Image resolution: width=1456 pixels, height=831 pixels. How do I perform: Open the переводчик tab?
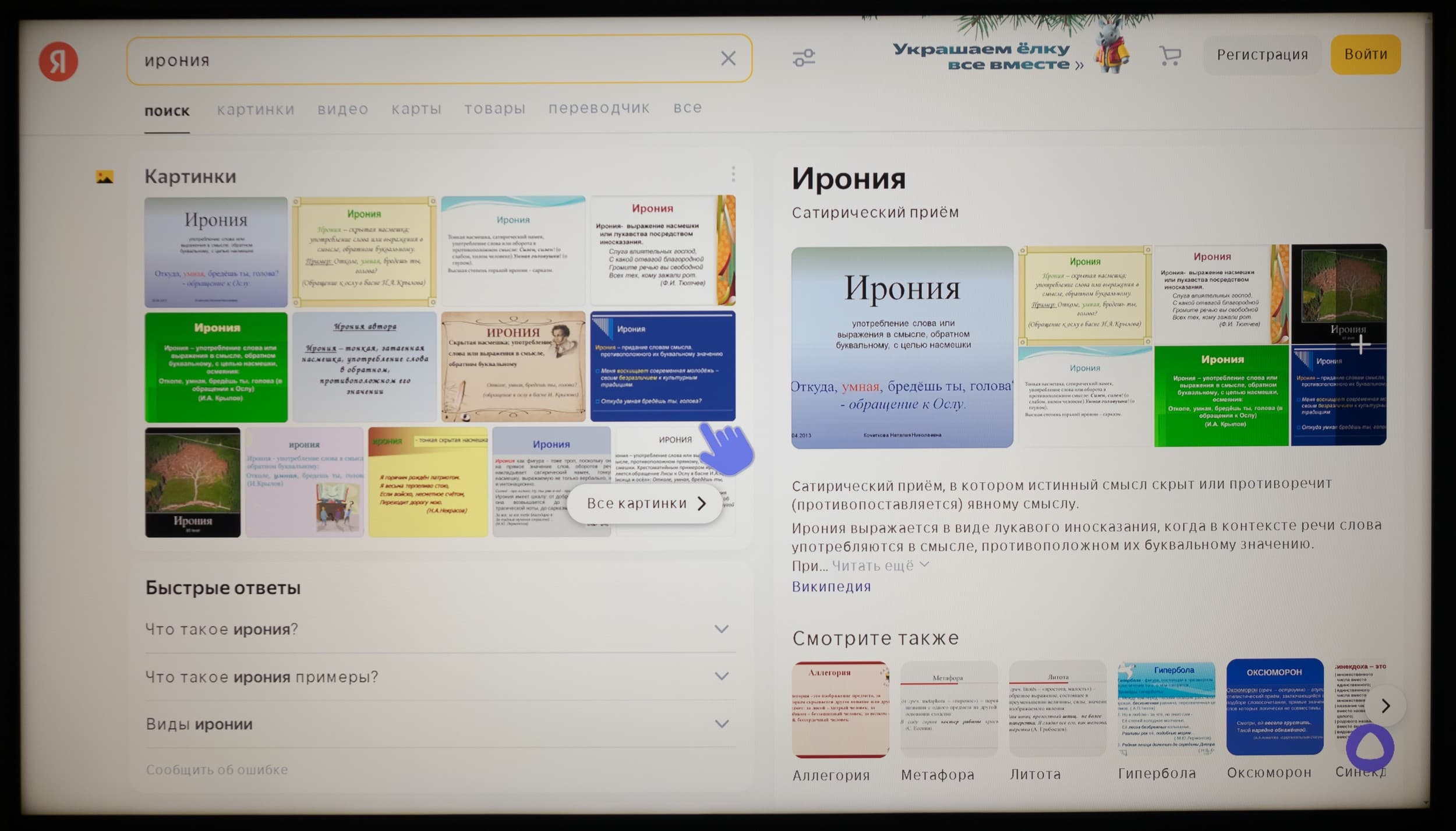[599, 108]
